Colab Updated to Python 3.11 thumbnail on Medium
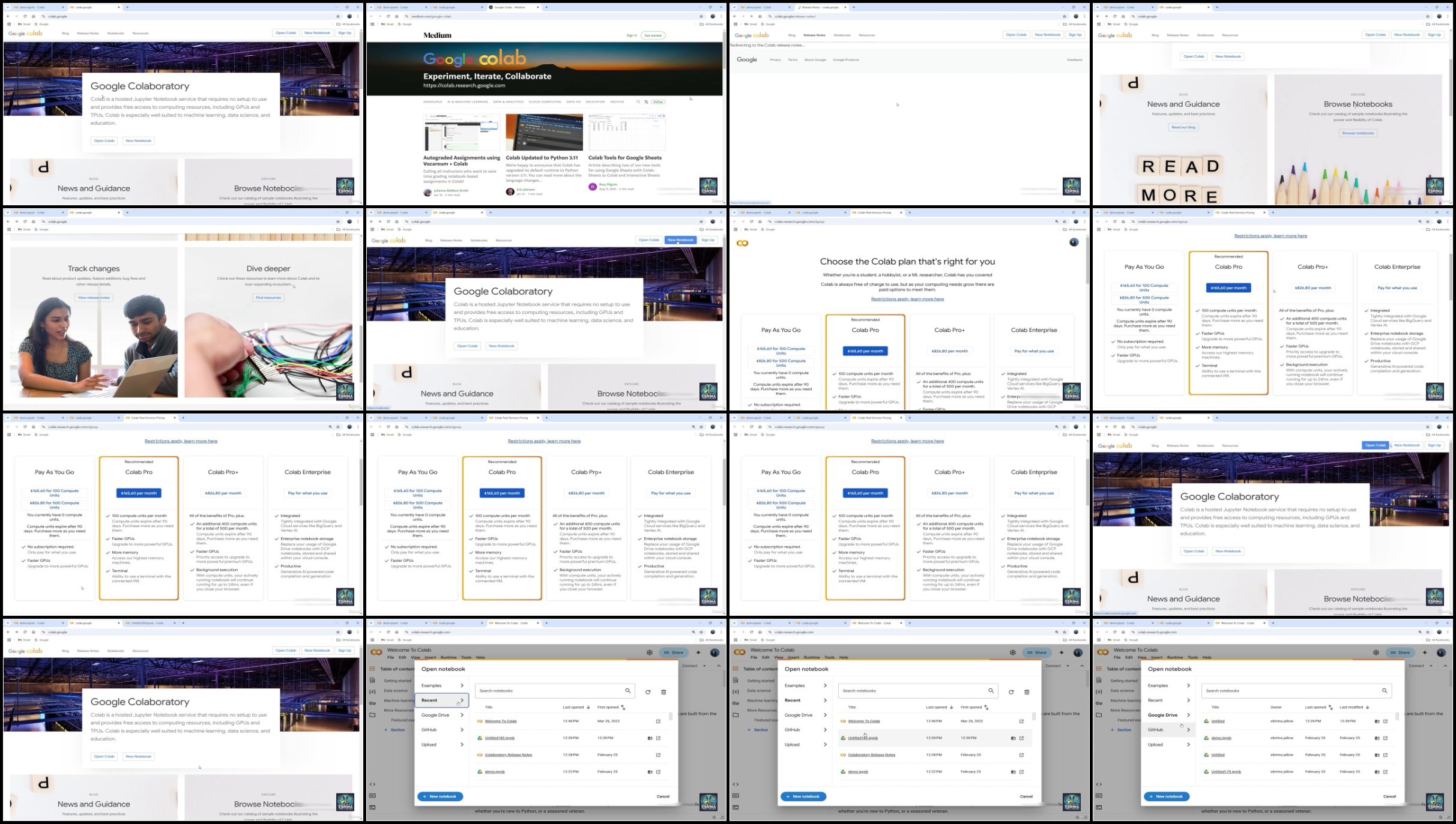The height and width of the screenshot is (824, 1456). tap(544, 132)
